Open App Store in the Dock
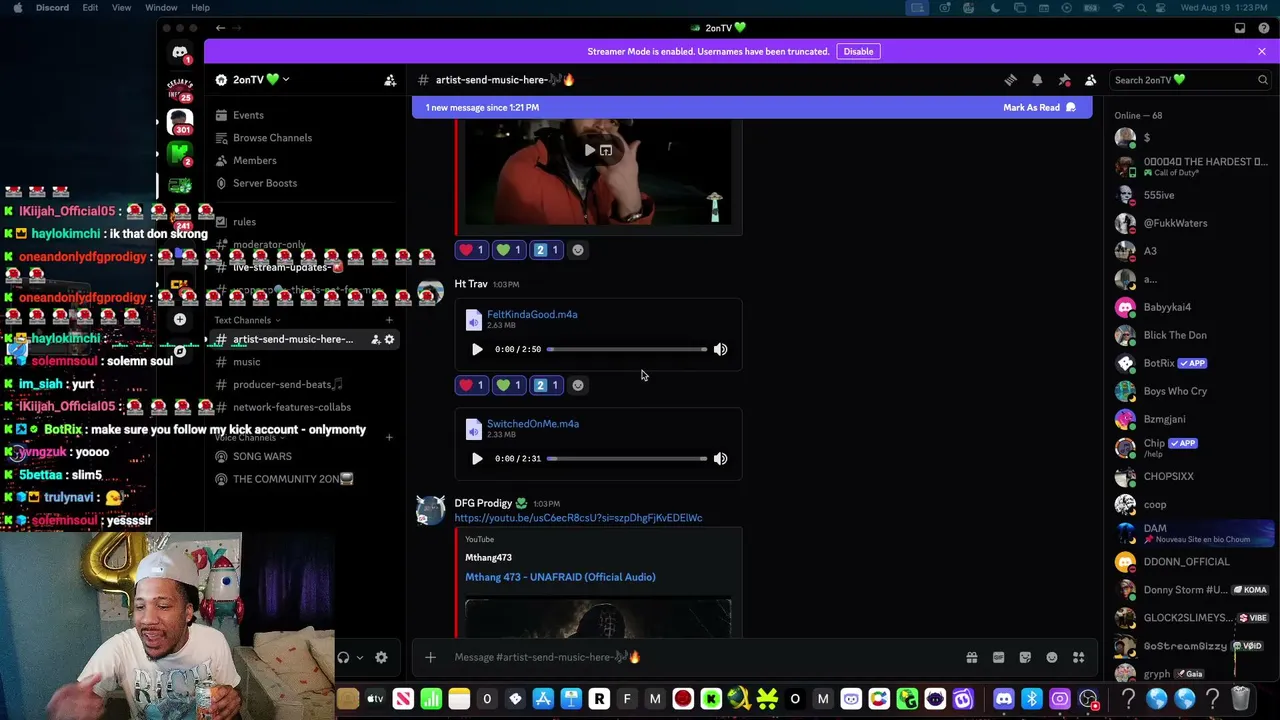The image size is (1280, 720). (x=543, y=699)
